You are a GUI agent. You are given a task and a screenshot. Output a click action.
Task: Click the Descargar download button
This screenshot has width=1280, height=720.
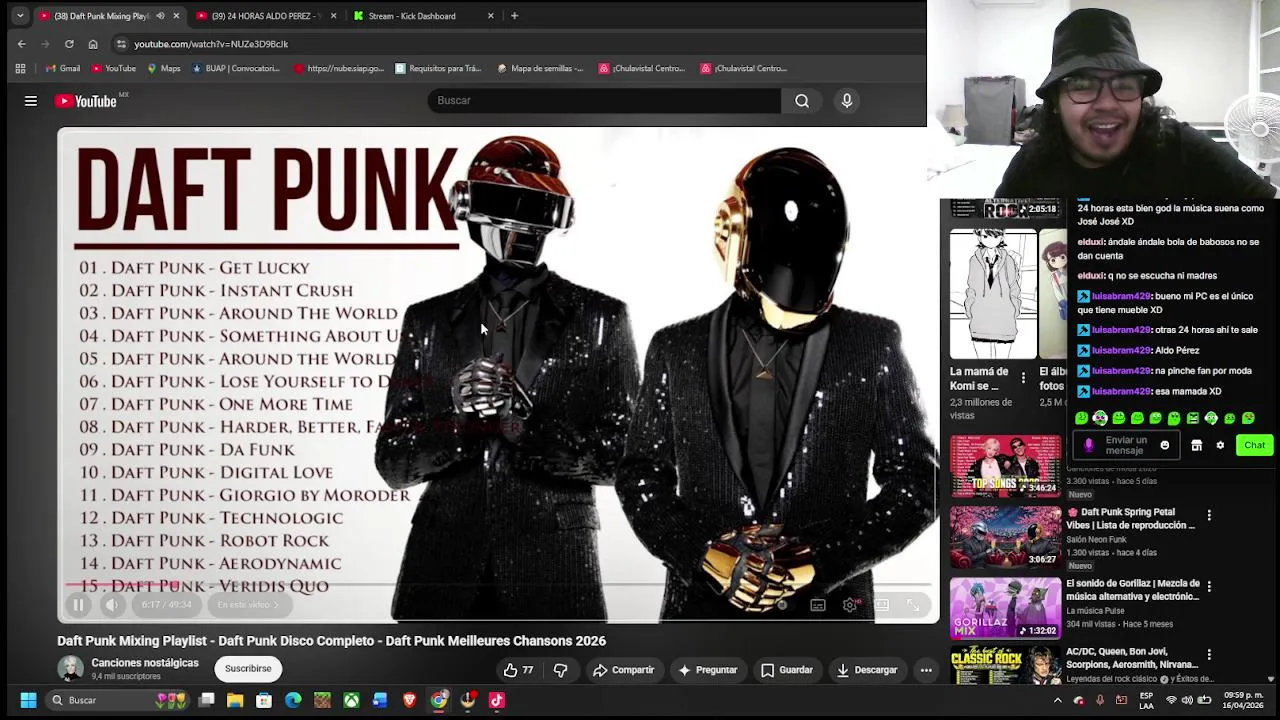pos(867,670)
